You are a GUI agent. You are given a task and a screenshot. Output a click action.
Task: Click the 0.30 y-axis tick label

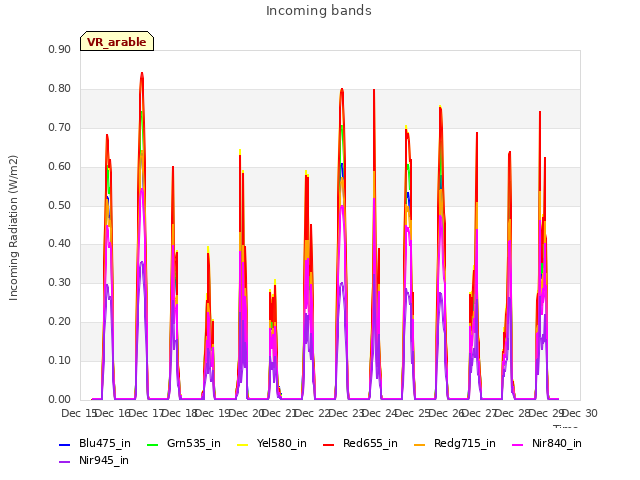(x=60, y=282)
